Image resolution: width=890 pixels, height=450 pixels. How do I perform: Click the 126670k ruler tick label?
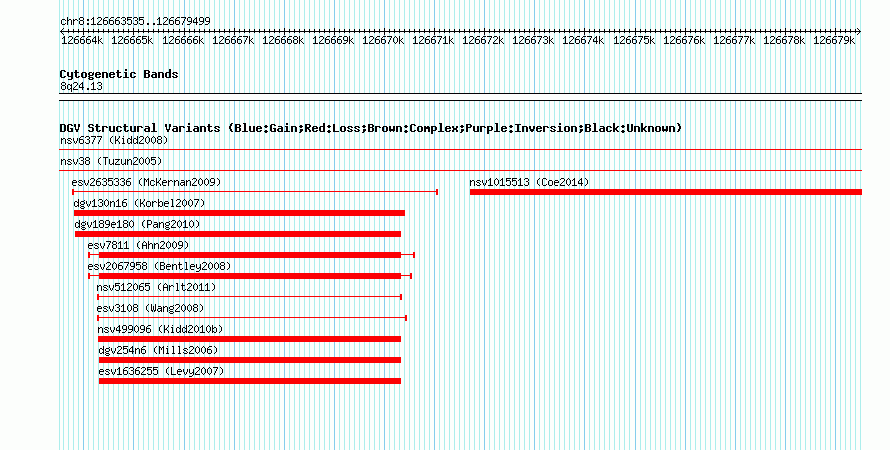[x=383, y=40]
